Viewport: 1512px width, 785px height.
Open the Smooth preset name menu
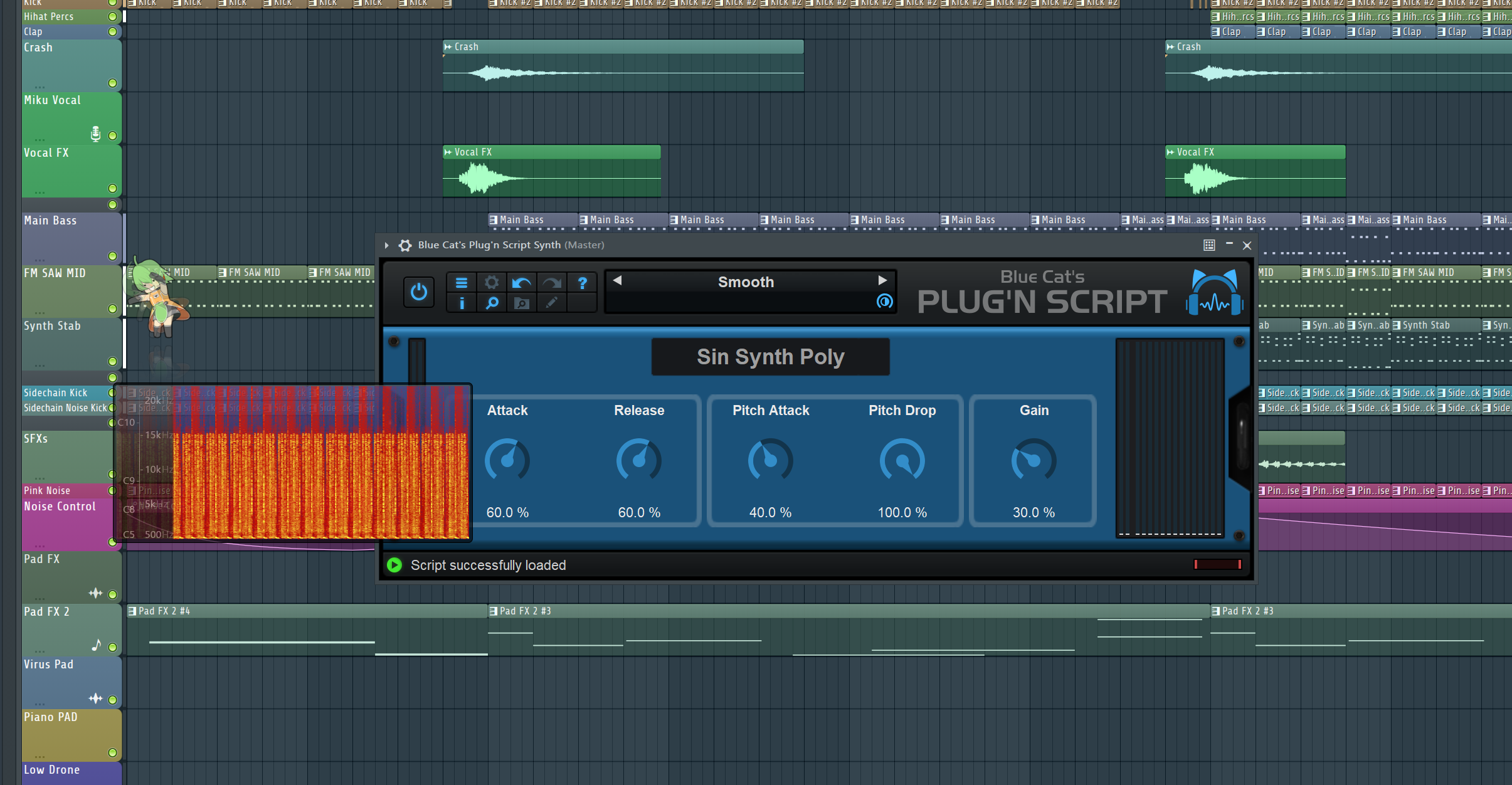pos(746,282)
